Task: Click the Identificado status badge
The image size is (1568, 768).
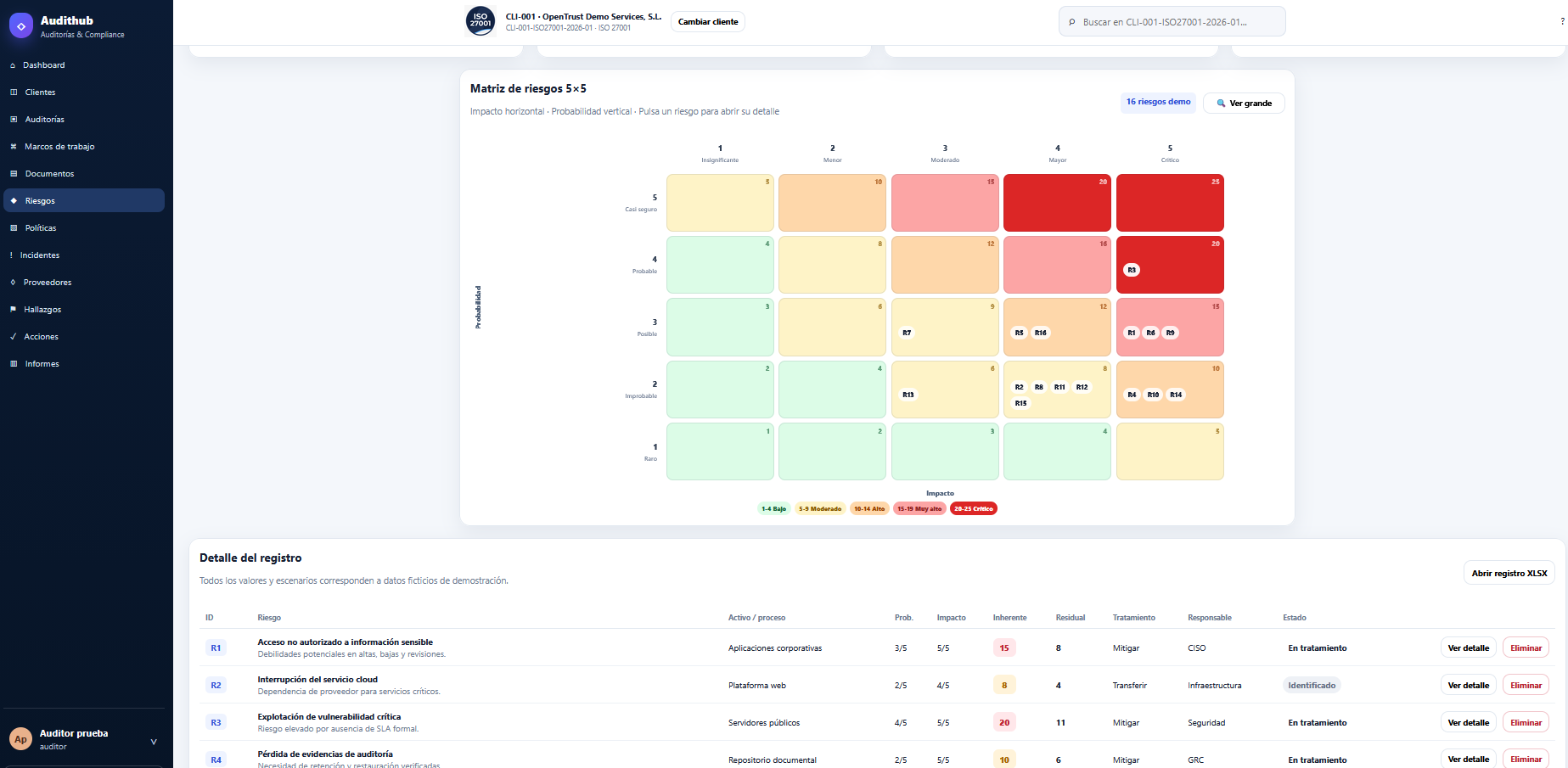Action: tap(1312, 686)
